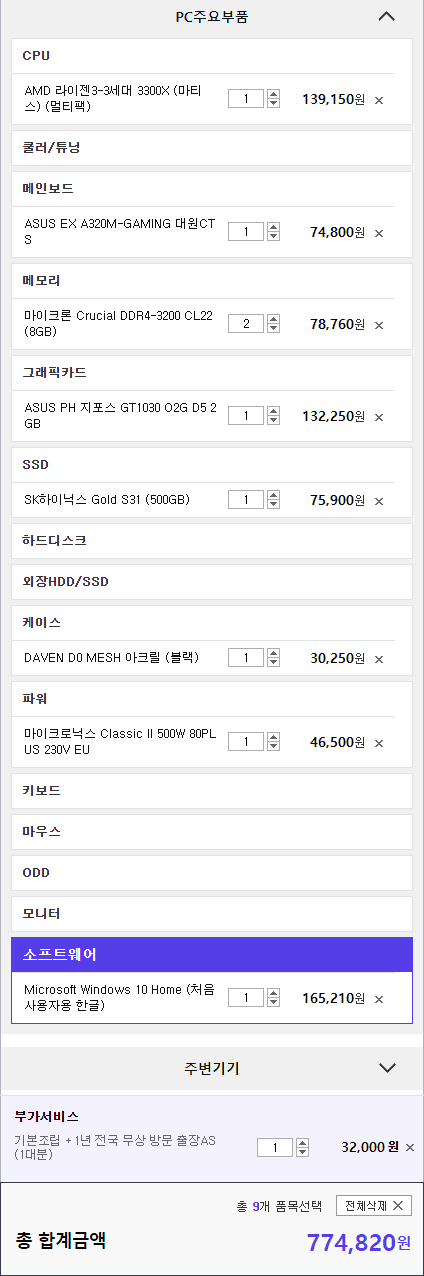
Task: Open the 쿨러/튜닝 category
Action: point(212,148)
